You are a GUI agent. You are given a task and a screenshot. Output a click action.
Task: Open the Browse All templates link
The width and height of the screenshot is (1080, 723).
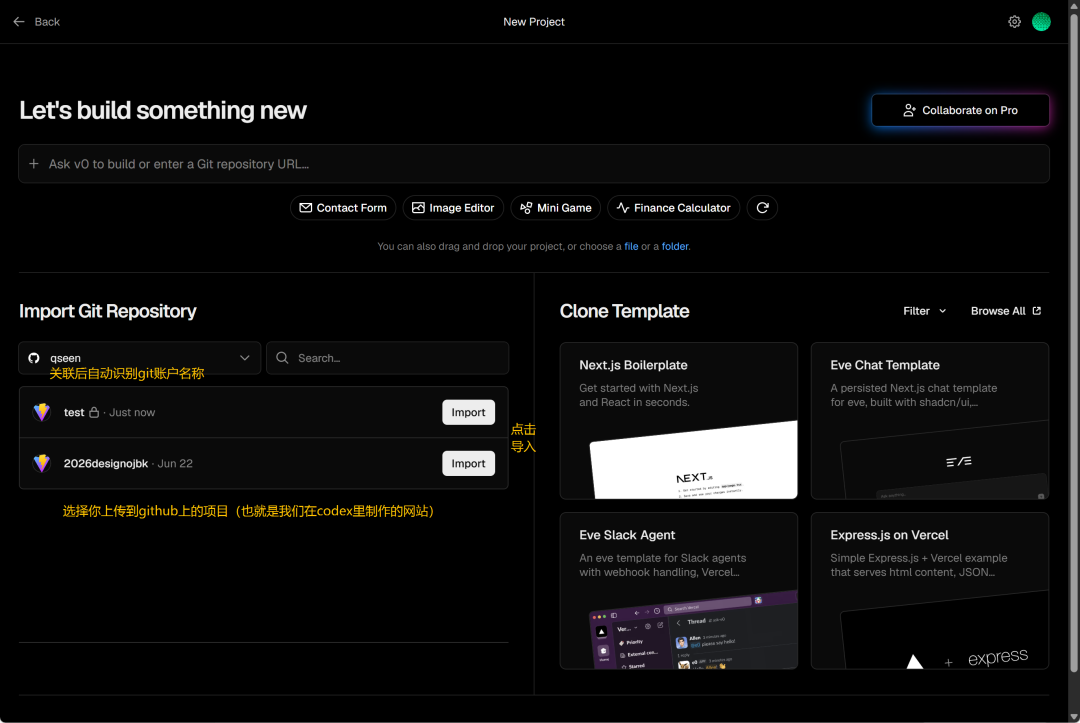1006,311
